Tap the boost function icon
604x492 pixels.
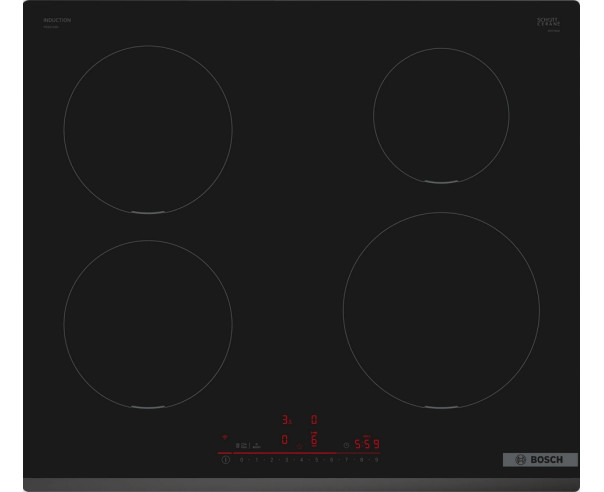pyautogui.click(x=257, y=445)
